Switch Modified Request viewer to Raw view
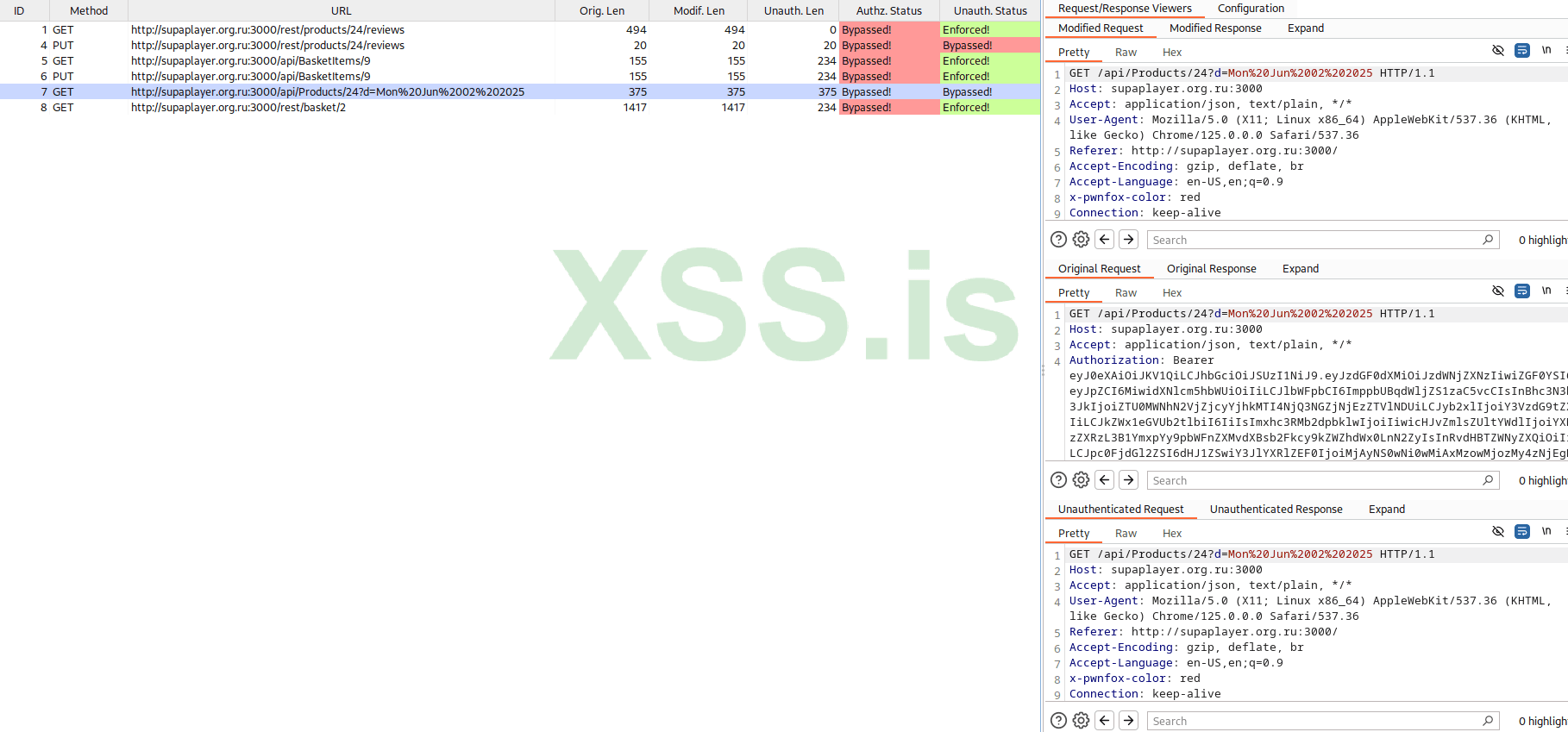 pyautogui.click(x=1126, y=53)
